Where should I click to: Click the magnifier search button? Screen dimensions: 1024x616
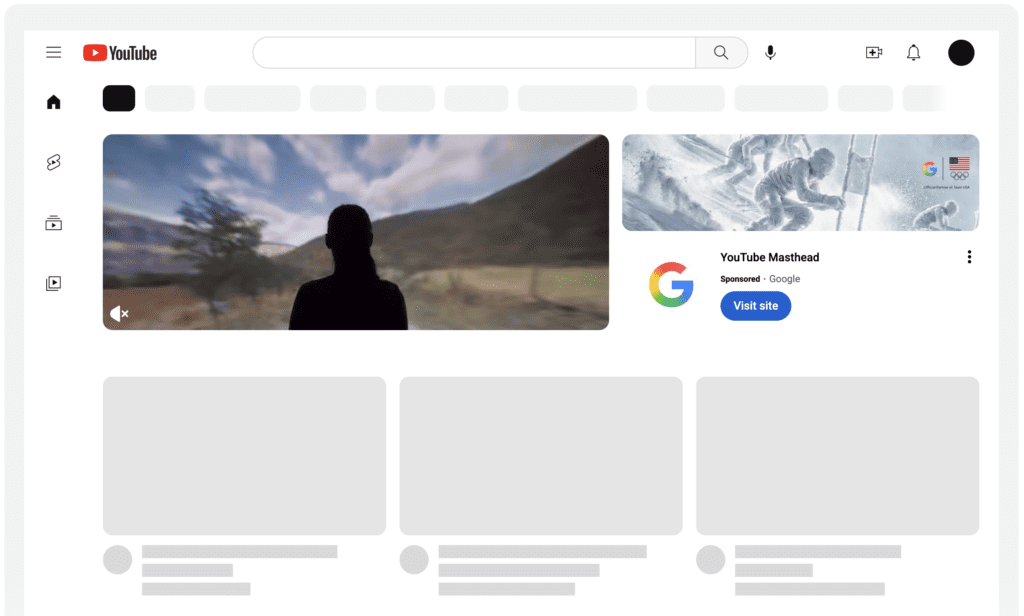pyautogui.click(x=721, y=53)
